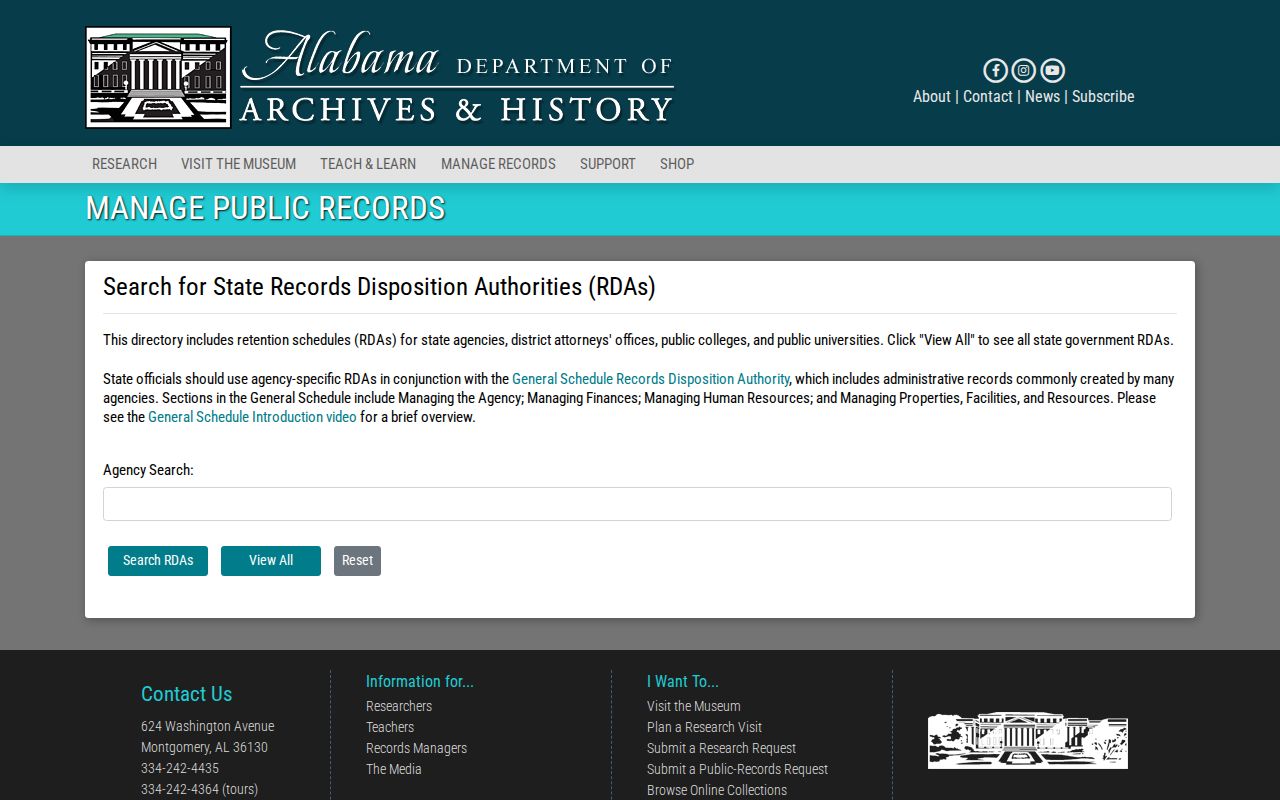
Task: Click the View All button
Action: (271, 561)
